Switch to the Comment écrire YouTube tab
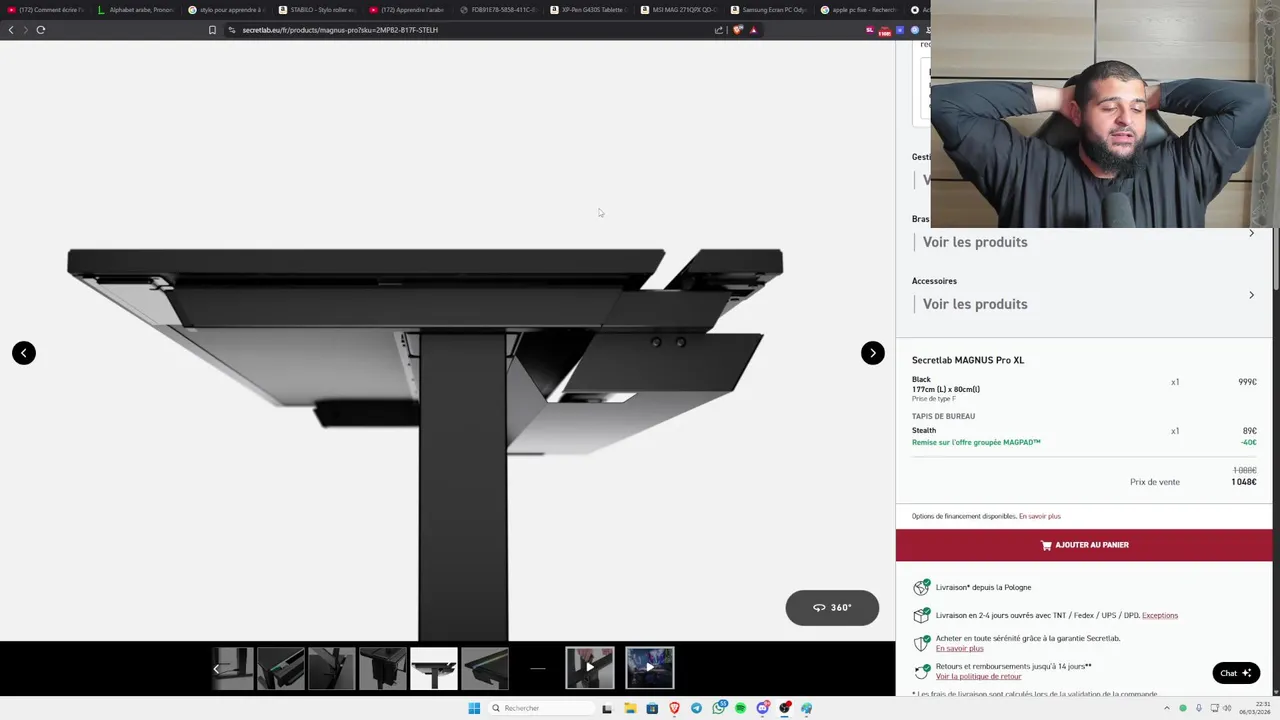Viewport: 1280px width, 720px height. click(x=46, y=10)
